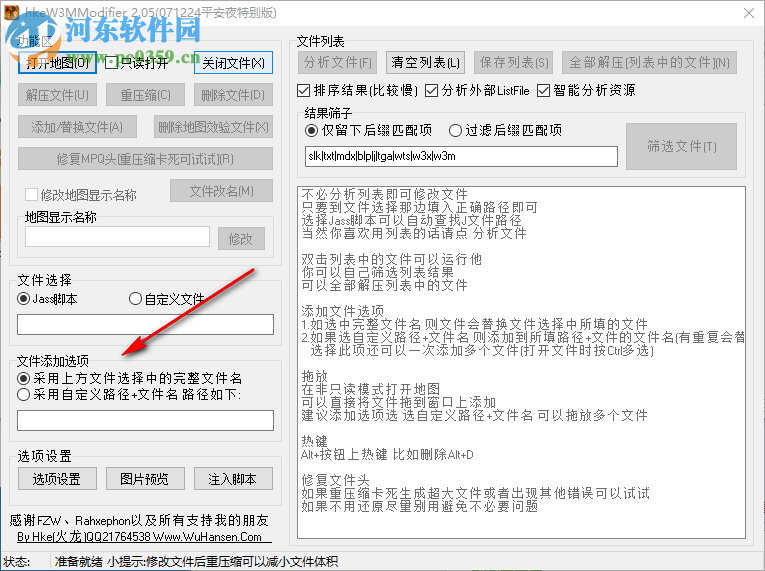Click the suffix filter input field

[461, 156]
